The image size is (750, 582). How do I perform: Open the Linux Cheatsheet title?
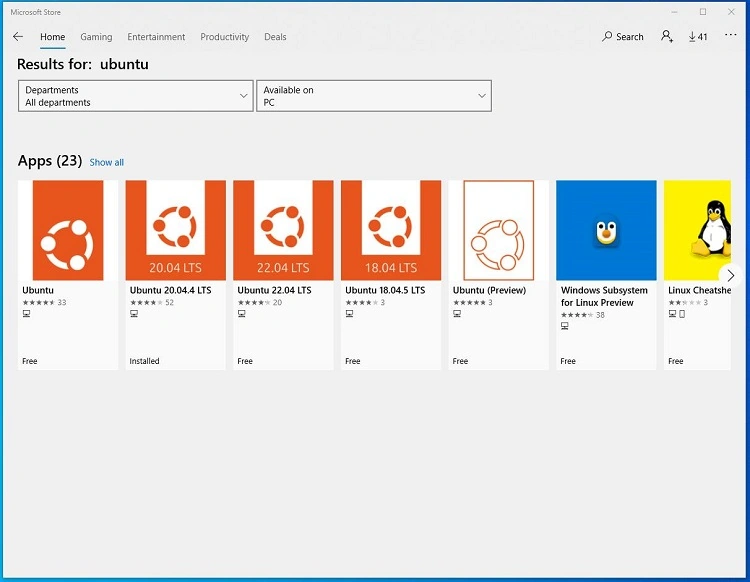point(699,290)
